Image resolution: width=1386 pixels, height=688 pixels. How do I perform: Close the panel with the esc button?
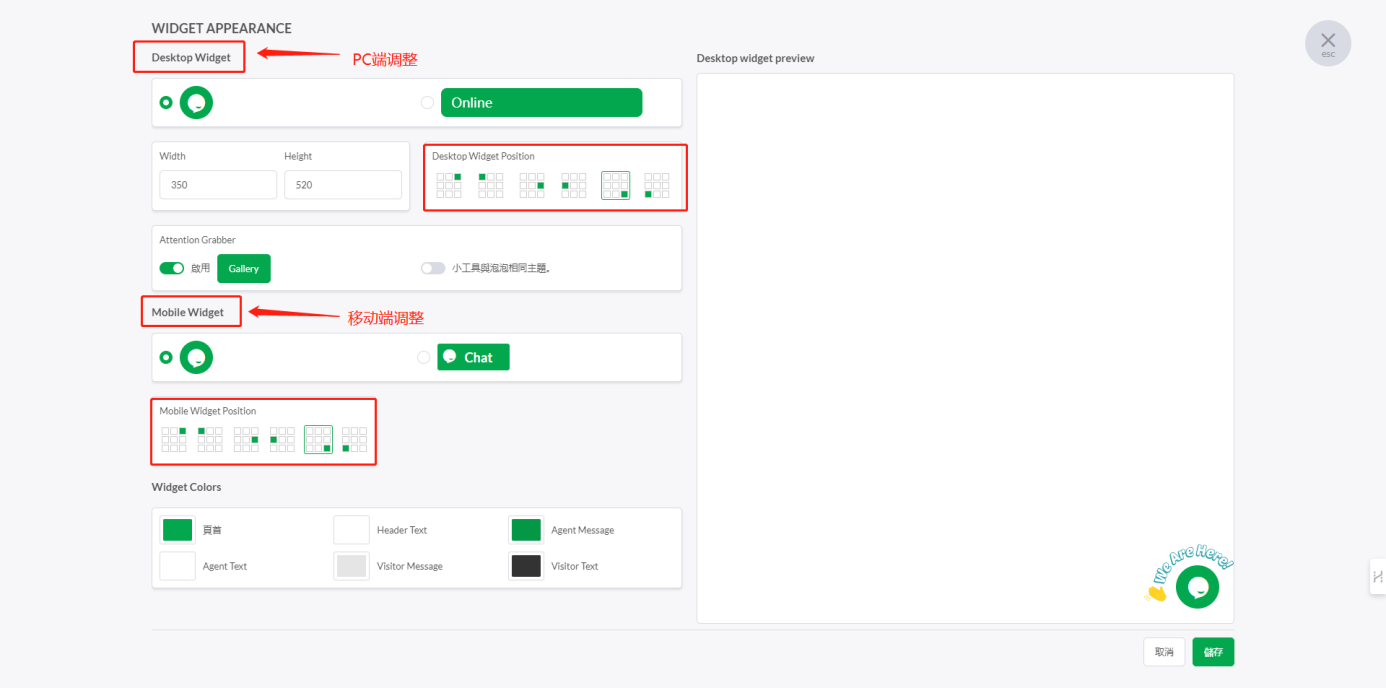[1327, 43]
